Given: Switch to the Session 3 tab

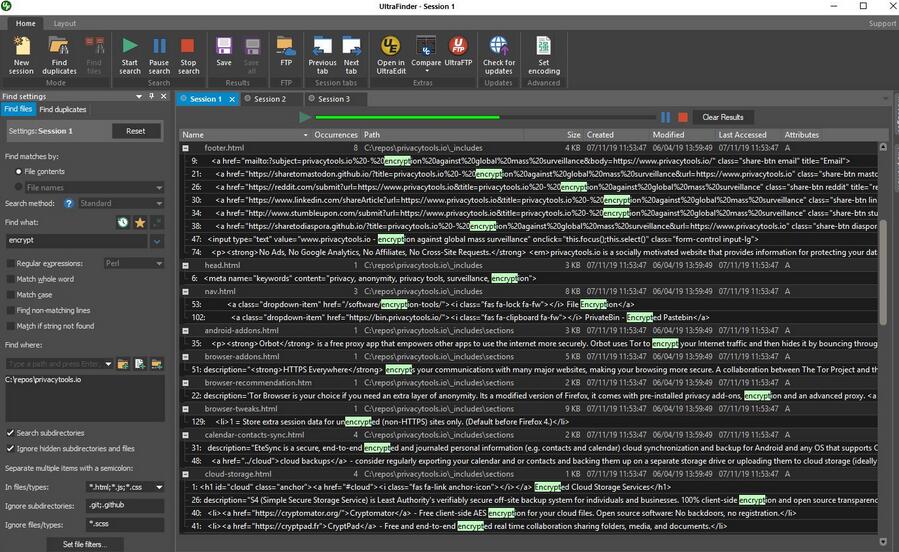Looking at the screenshot, I should pyautogui.click(x=334, y=99).
